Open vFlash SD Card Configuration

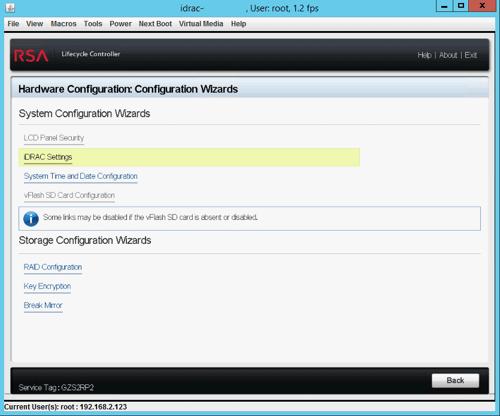click(x=69, y=195)
